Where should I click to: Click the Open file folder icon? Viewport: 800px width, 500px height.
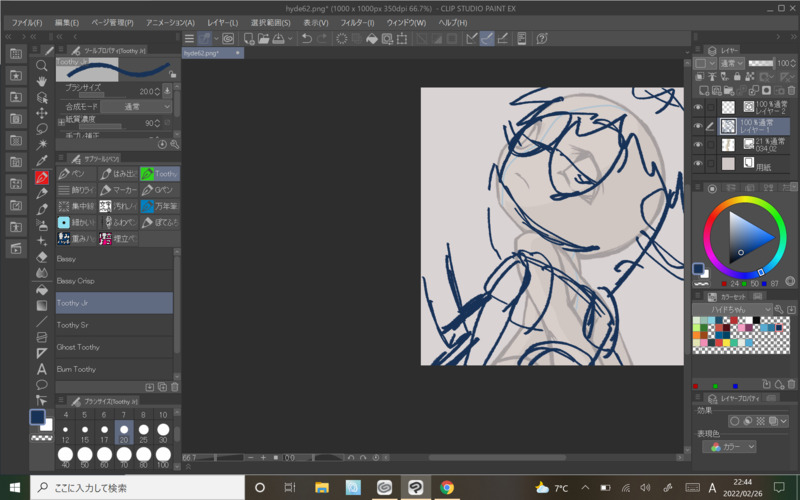263,39
